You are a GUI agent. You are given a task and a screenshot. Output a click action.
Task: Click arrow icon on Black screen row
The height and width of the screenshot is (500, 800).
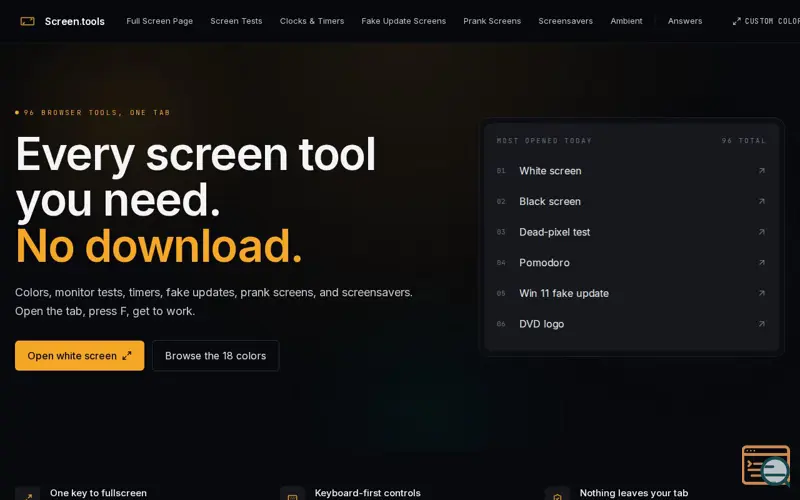761,202
